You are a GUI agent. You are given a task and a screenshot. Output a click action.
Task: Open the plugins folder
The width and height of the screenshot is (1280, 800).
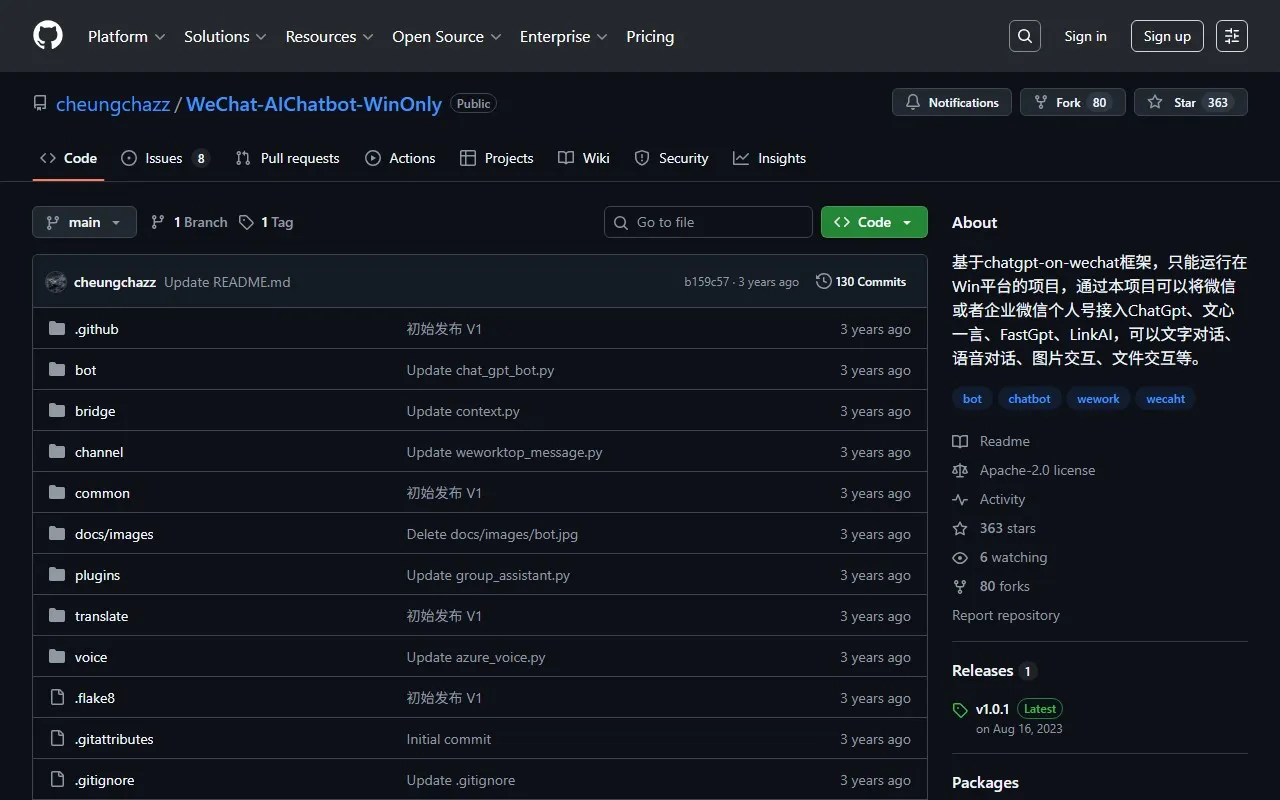97,575
